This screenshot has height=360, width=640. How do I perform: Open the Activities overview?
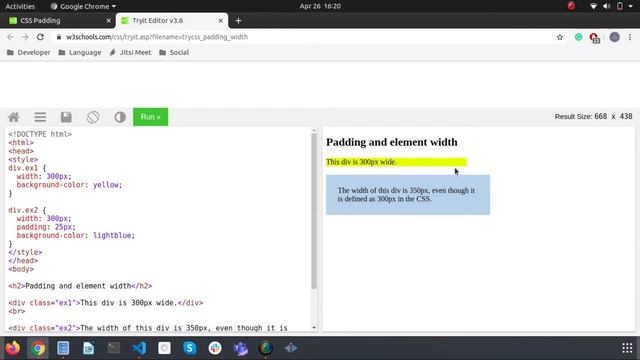pyautogui.click(x=20, y=6)
